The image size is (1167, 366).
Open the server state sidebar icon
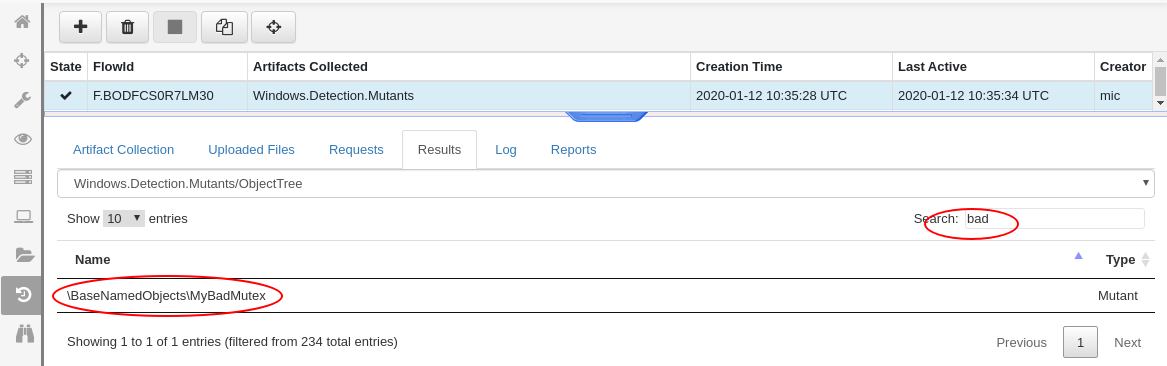click(22, 177)
